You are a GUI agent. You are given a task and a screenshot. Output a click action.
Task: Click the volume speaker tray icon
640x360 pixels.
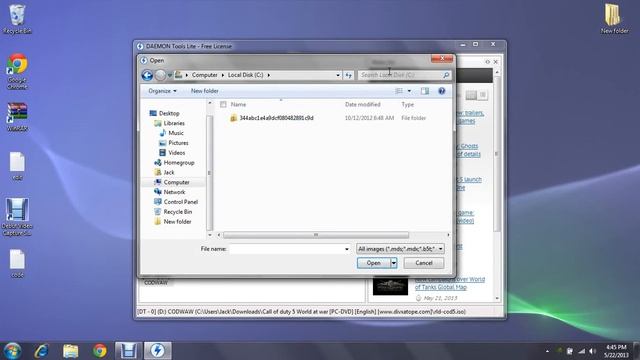593,351
